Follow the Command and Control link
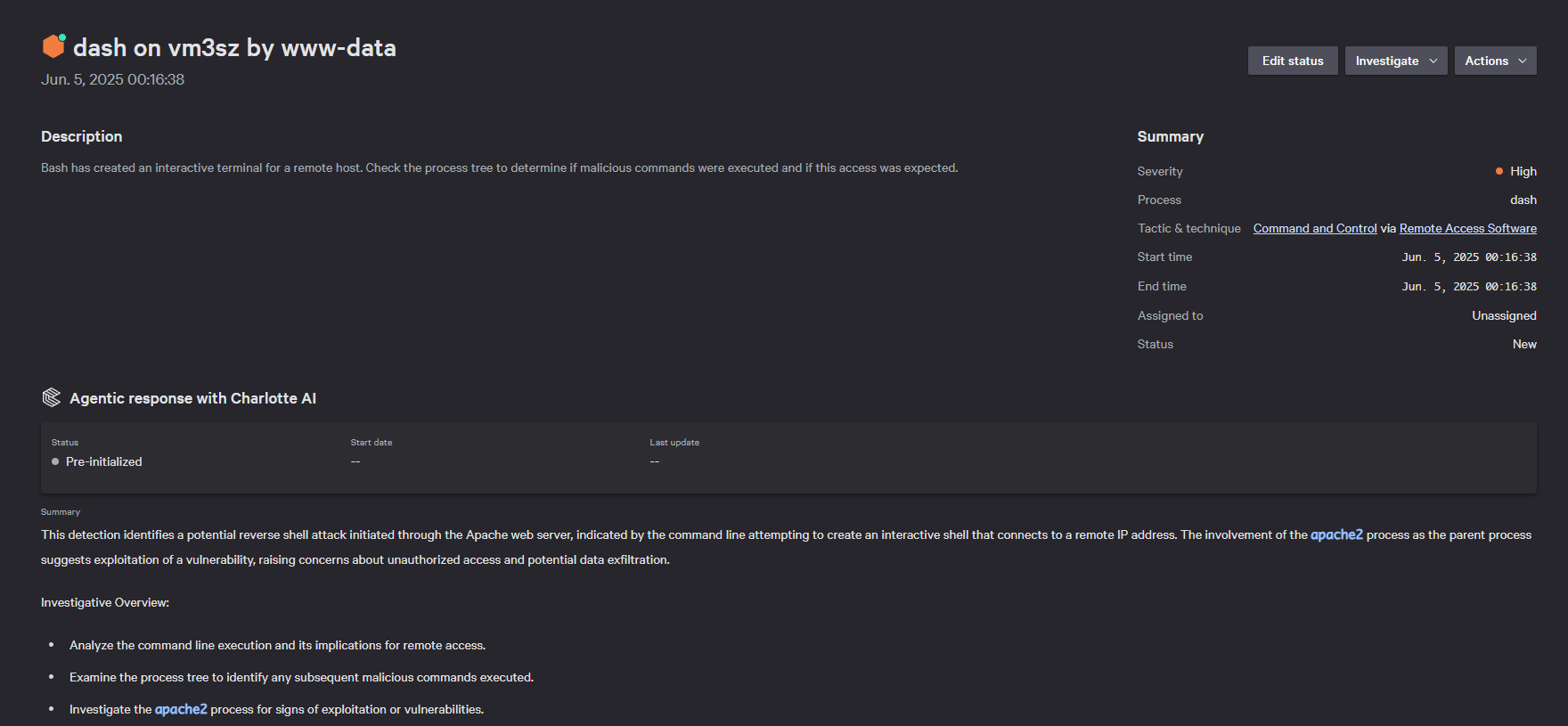 [x=1315, y=228]
